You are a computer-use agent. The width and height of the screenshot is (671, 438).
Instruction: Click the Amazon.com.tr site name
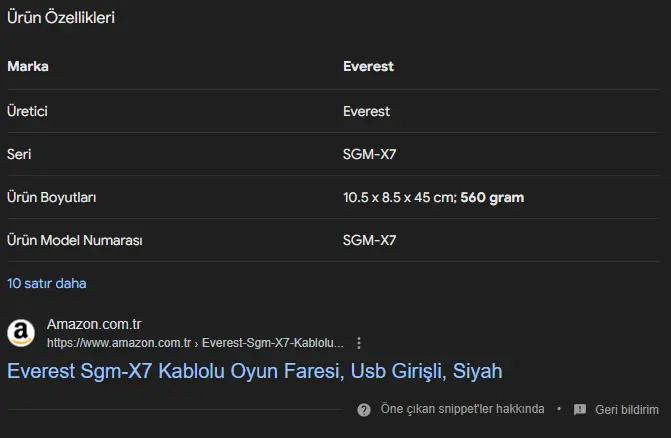[94, 324]
